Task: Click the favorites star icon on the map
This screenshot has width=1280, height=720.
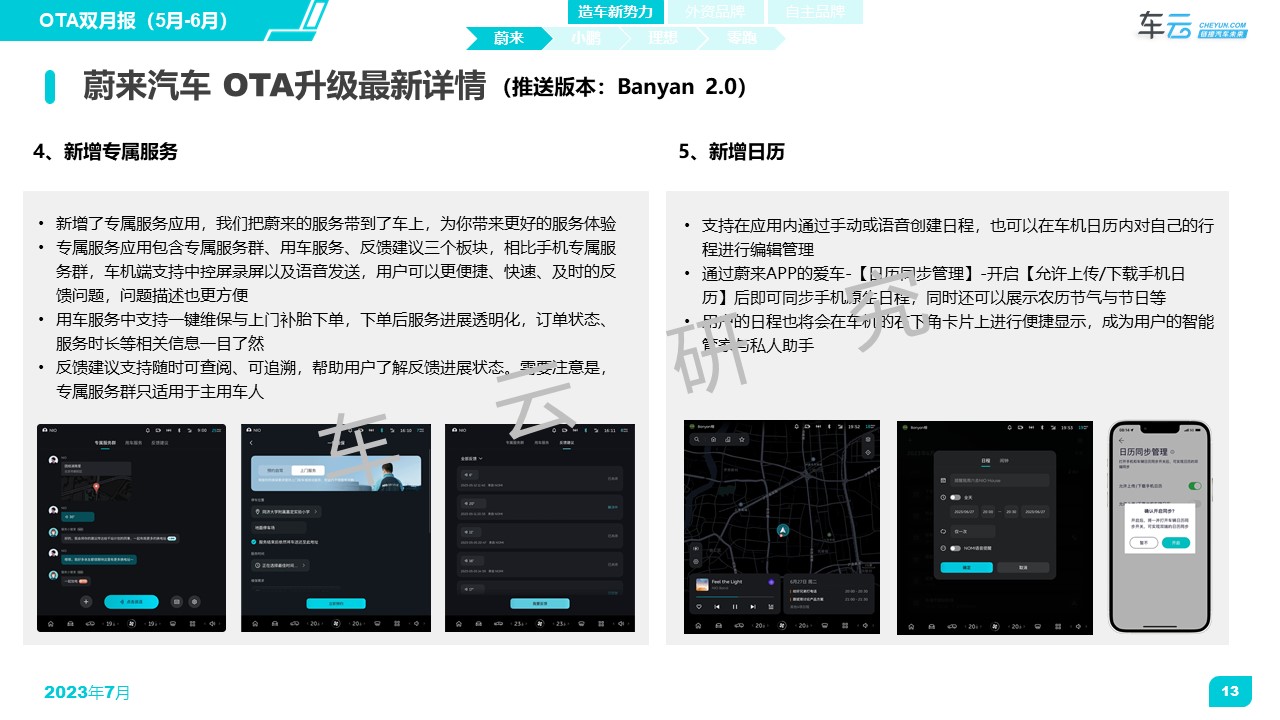Action: [x=742, y=439]
